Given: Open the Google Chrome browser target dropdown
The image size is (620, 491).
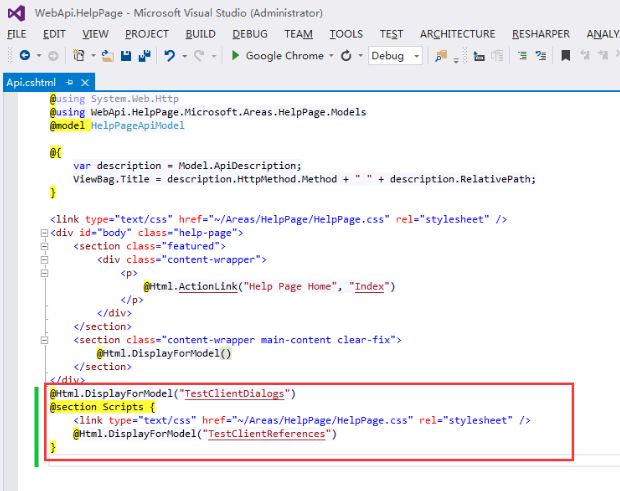Looking at the screenshot, I should point(331,56).
